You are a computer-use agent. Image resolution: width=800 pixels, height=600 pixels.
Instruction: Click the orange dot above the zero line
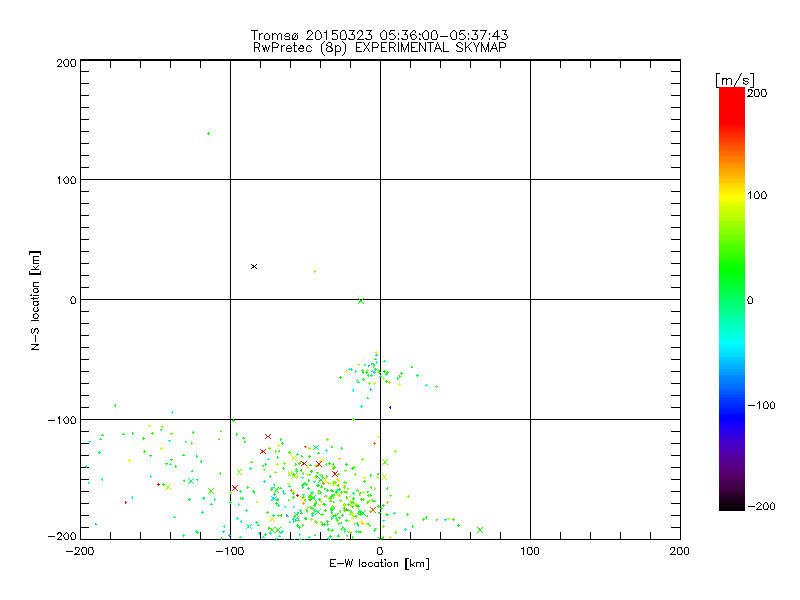(x=315, y=271)
